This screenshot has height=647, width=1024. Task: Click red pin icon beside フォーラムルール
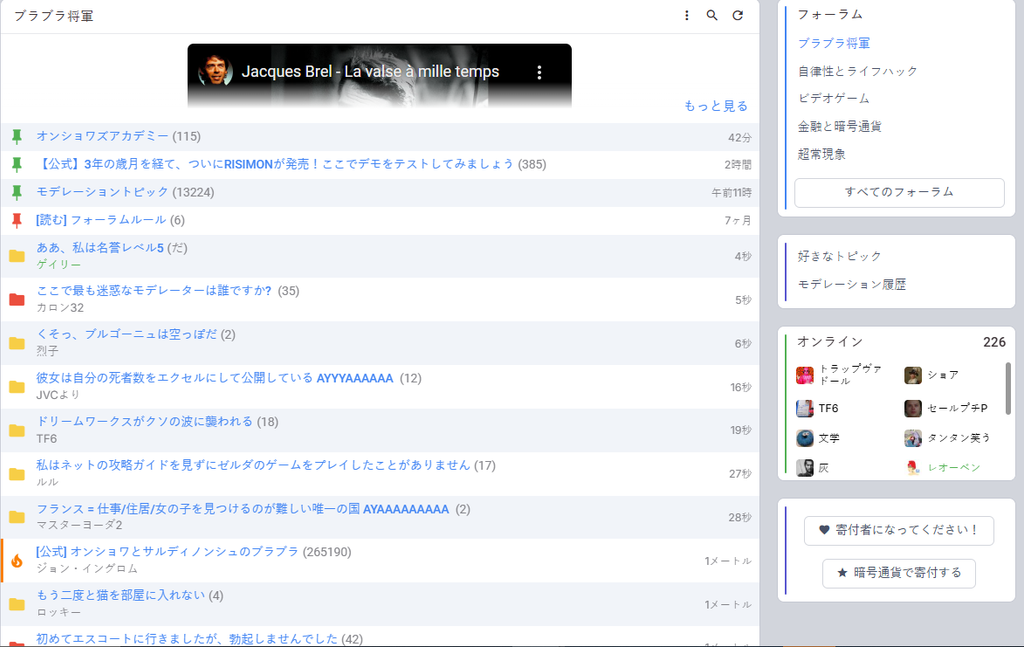point(17,221)
